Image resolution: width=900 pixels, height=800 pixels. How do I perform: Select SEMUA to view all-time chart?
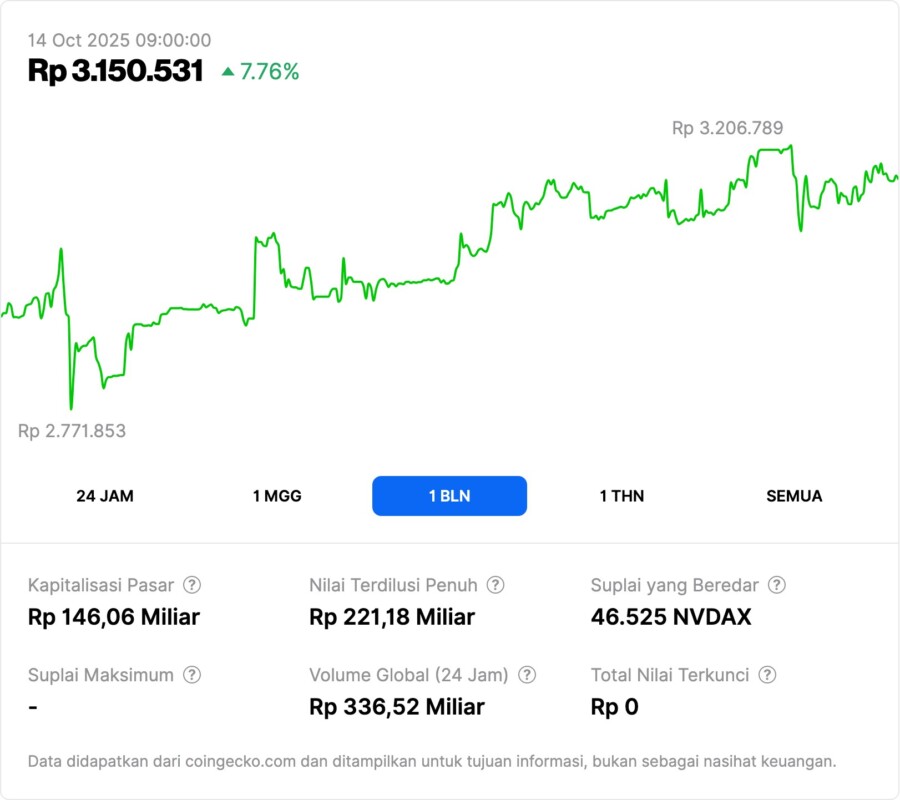coord(794,496)
